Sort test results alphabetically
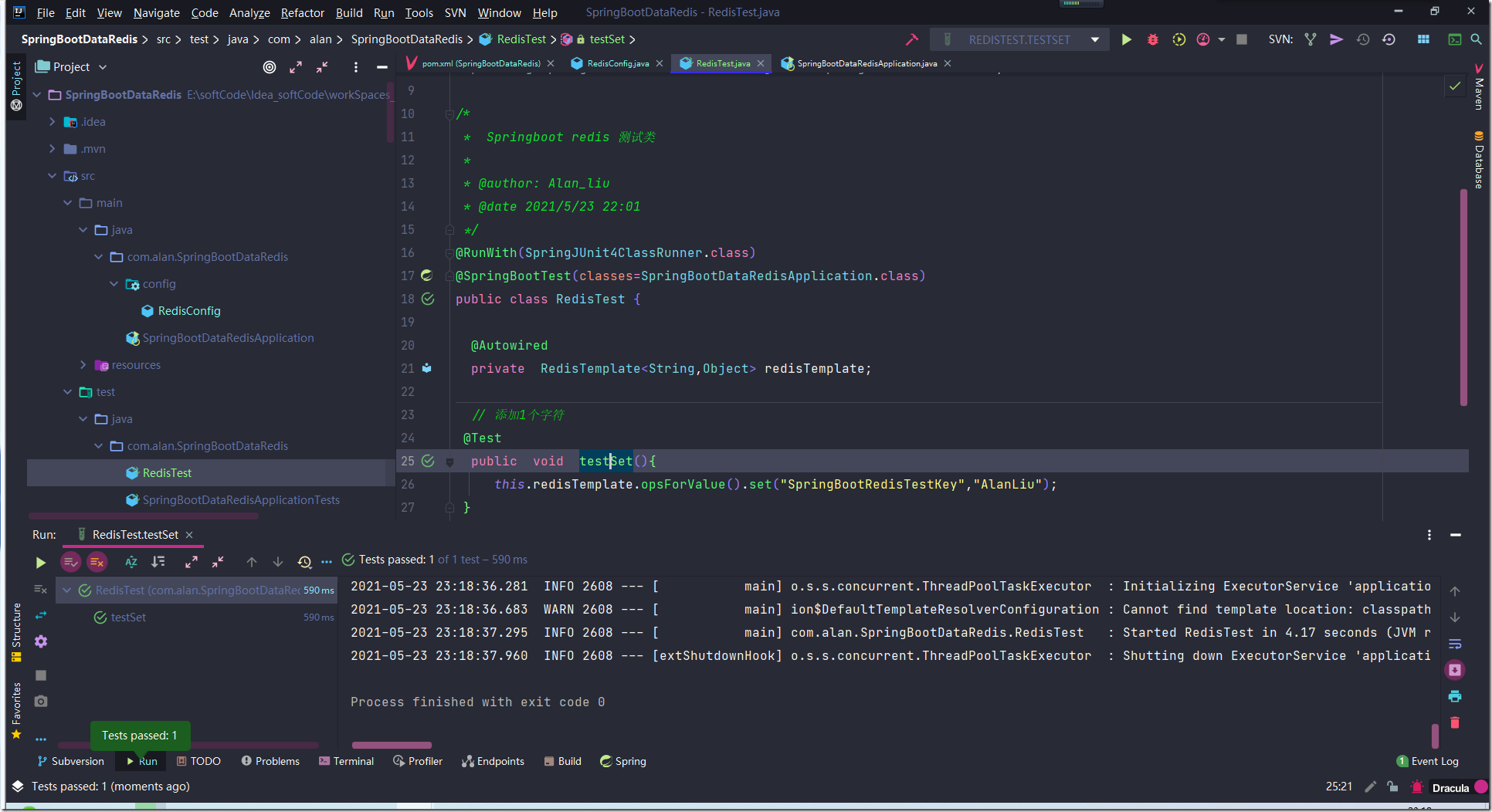Screen dimensions: 1492x812 pos(131,562)
